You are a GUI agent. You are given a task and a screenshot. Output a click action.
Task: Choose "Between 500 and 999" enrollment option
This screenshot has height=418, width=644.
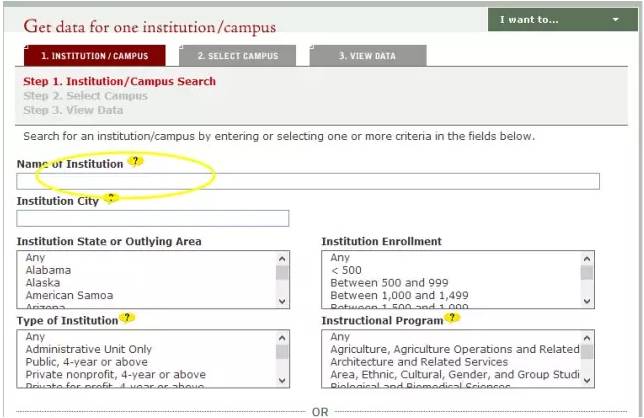coord(389,283)
